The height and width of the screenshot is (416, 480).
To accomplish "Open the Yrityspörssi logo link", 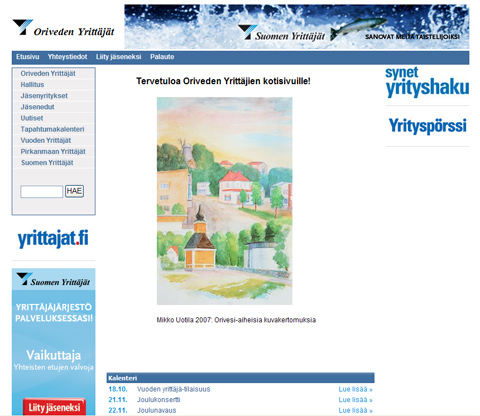I will click(427, 126).
